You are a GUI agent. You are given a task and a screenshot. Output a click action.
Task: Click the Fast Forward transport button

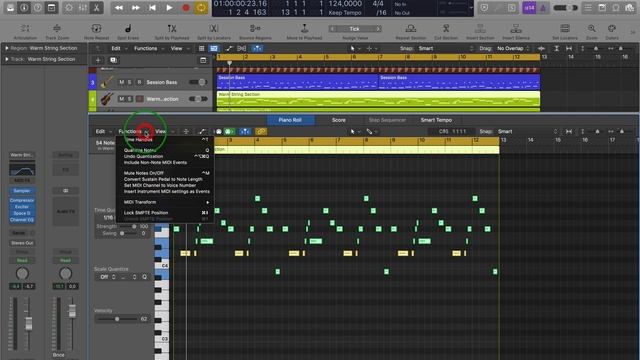[136, 7]
